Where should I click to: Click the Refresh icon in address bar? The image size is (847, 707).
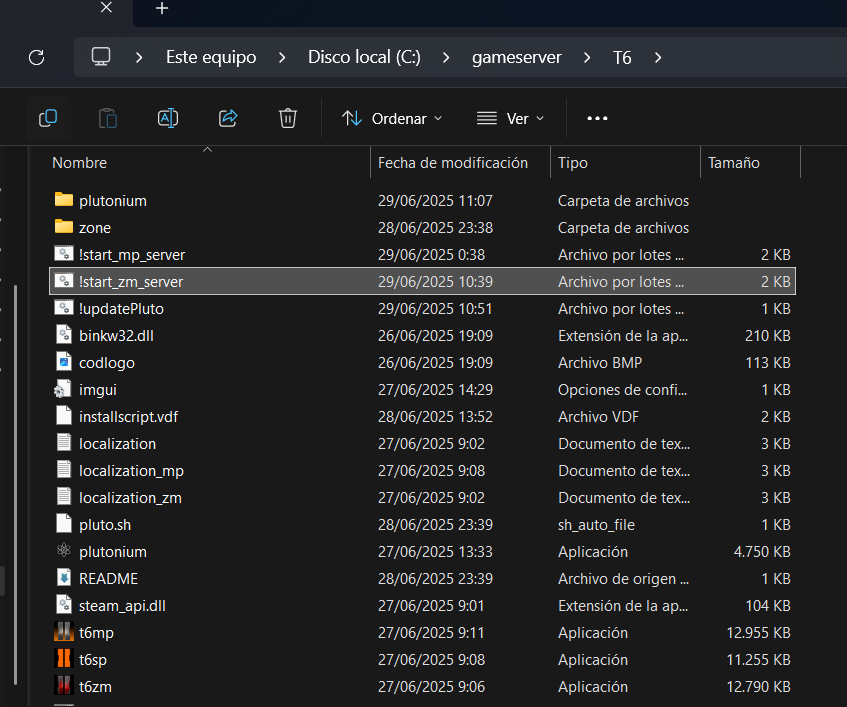tap(36, 57)
